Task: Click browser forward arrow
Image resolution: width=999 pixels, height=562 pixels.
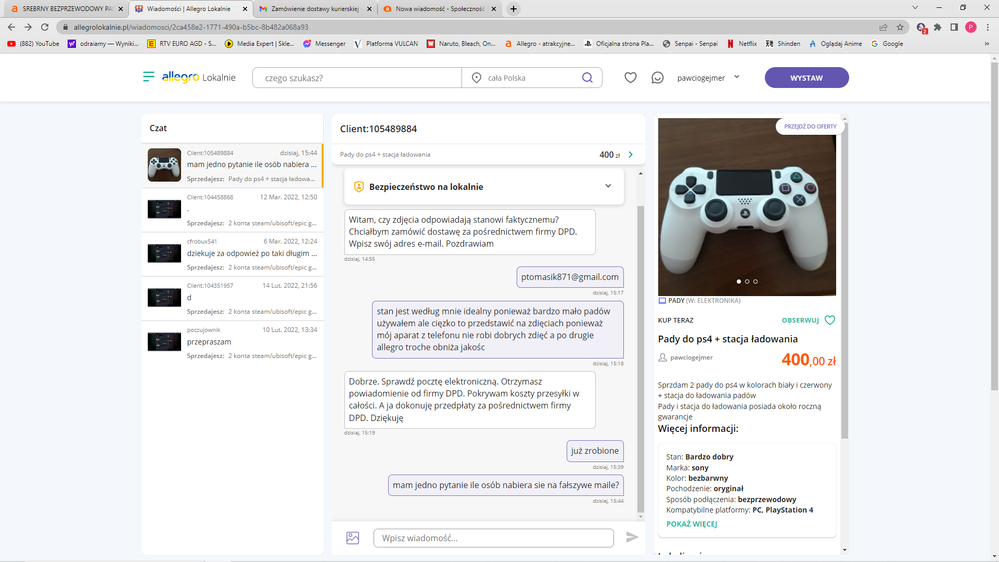Action: [x=28, y=27]
